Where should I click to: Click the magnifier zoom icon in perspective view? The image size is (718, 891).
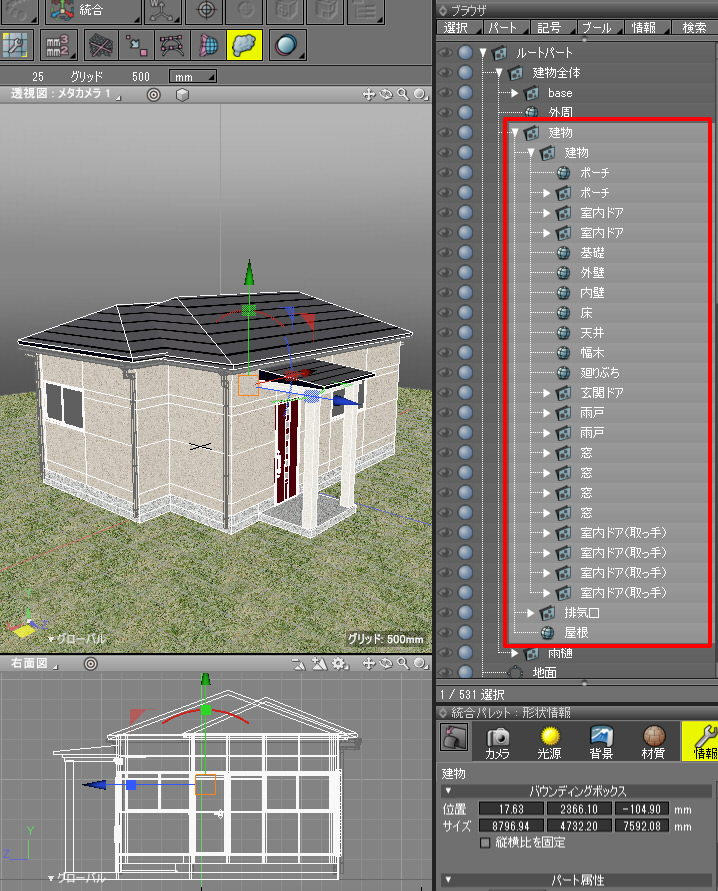403,94
